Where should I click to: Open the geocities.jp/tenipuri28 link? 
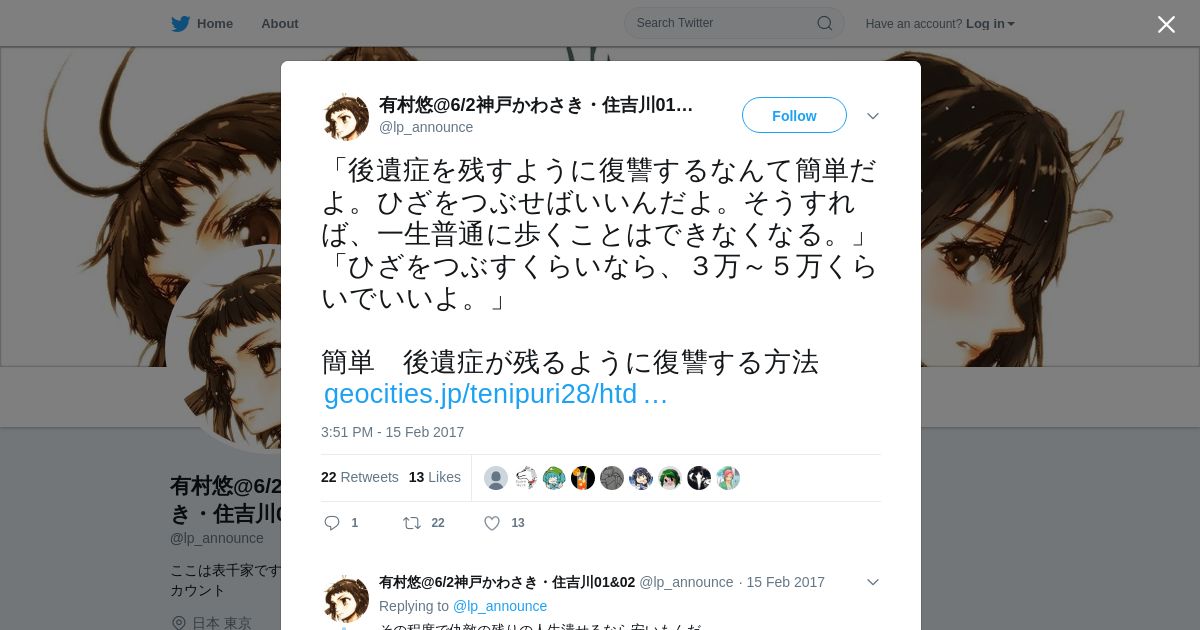[x=495, y=394]
